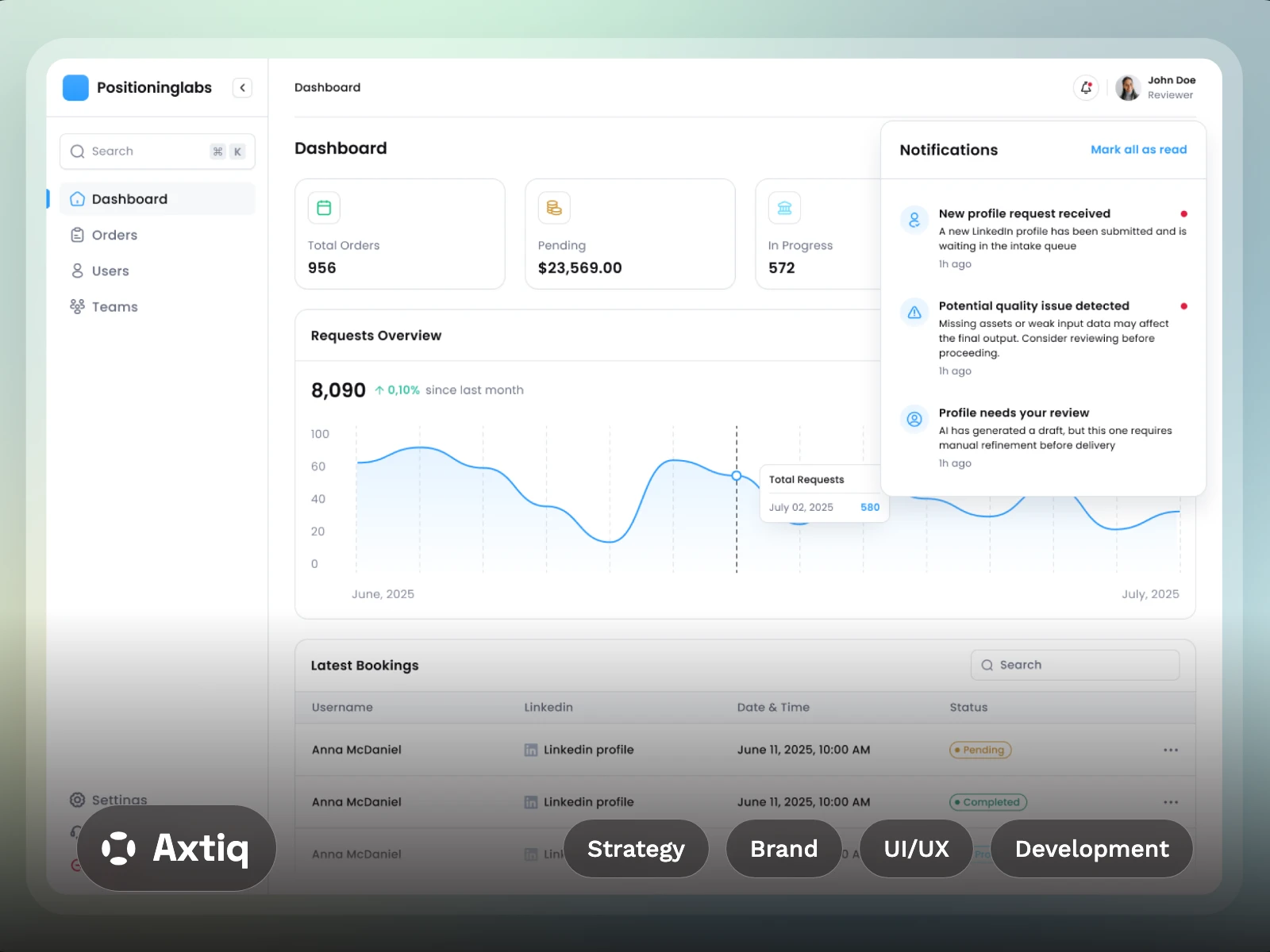The image size is (1270, 952).
Task: Click the Completed status badge
Action: 988,802
